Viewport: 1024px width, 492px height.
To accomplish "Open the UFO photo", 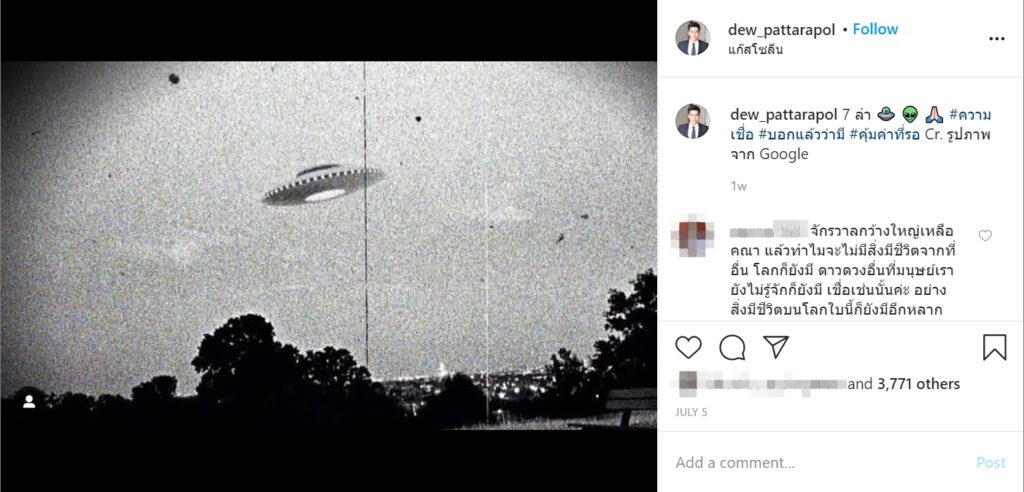I will point(328,246).
